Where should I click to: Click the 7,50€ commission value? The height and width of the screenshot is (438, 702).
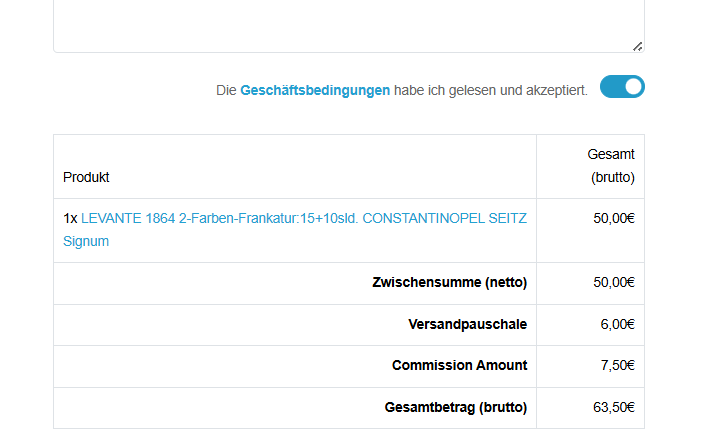point(617,366)
